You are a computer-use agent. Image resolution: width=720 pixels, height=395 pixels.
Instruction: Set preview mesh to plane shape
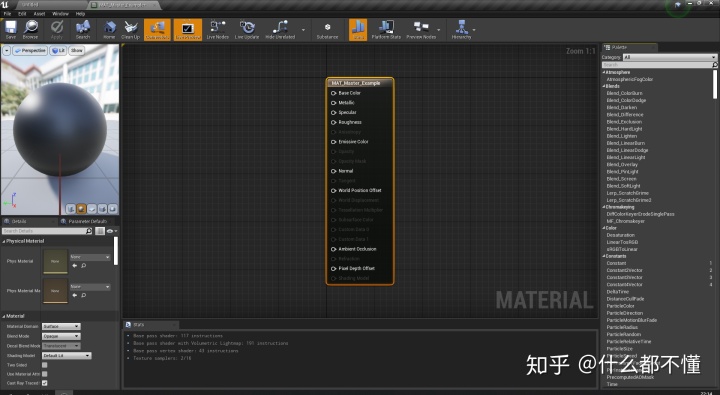(92, 209)
